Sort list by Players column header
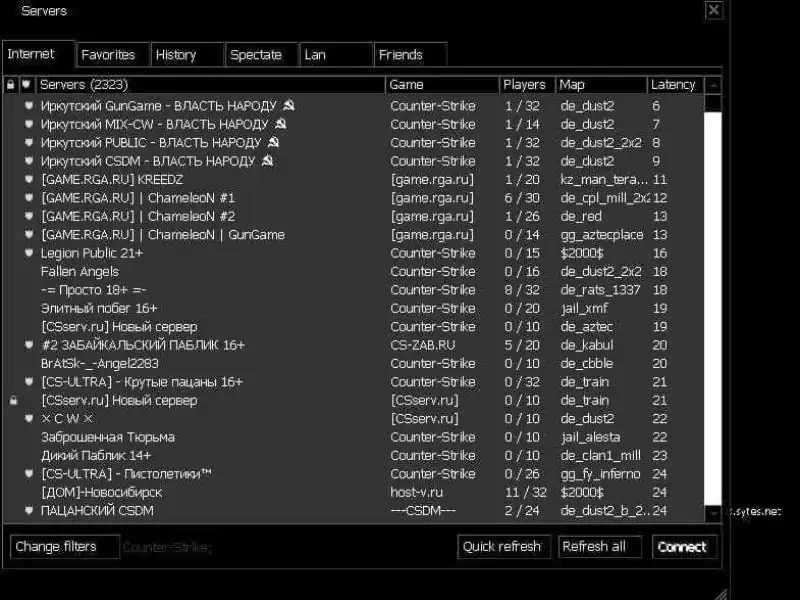The width and height of the screenshot is (800, 600). point(527,85)
